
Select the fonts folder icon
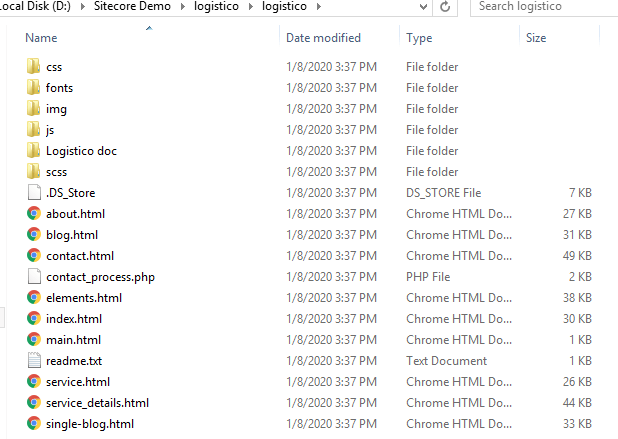34,88
